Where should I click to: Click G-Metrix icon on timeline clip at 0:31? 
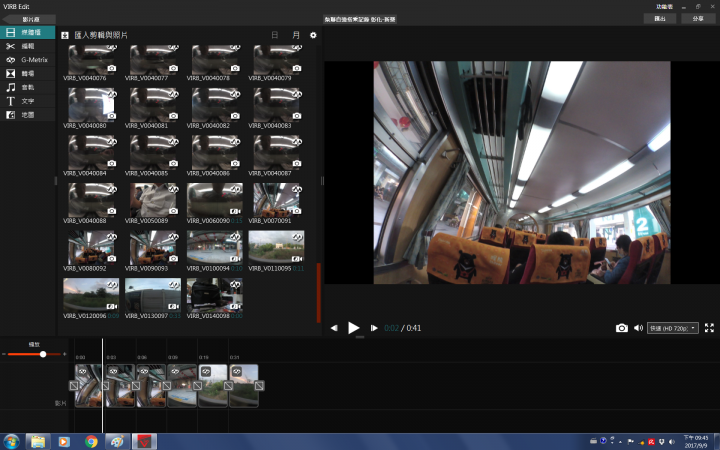[237, 371]
